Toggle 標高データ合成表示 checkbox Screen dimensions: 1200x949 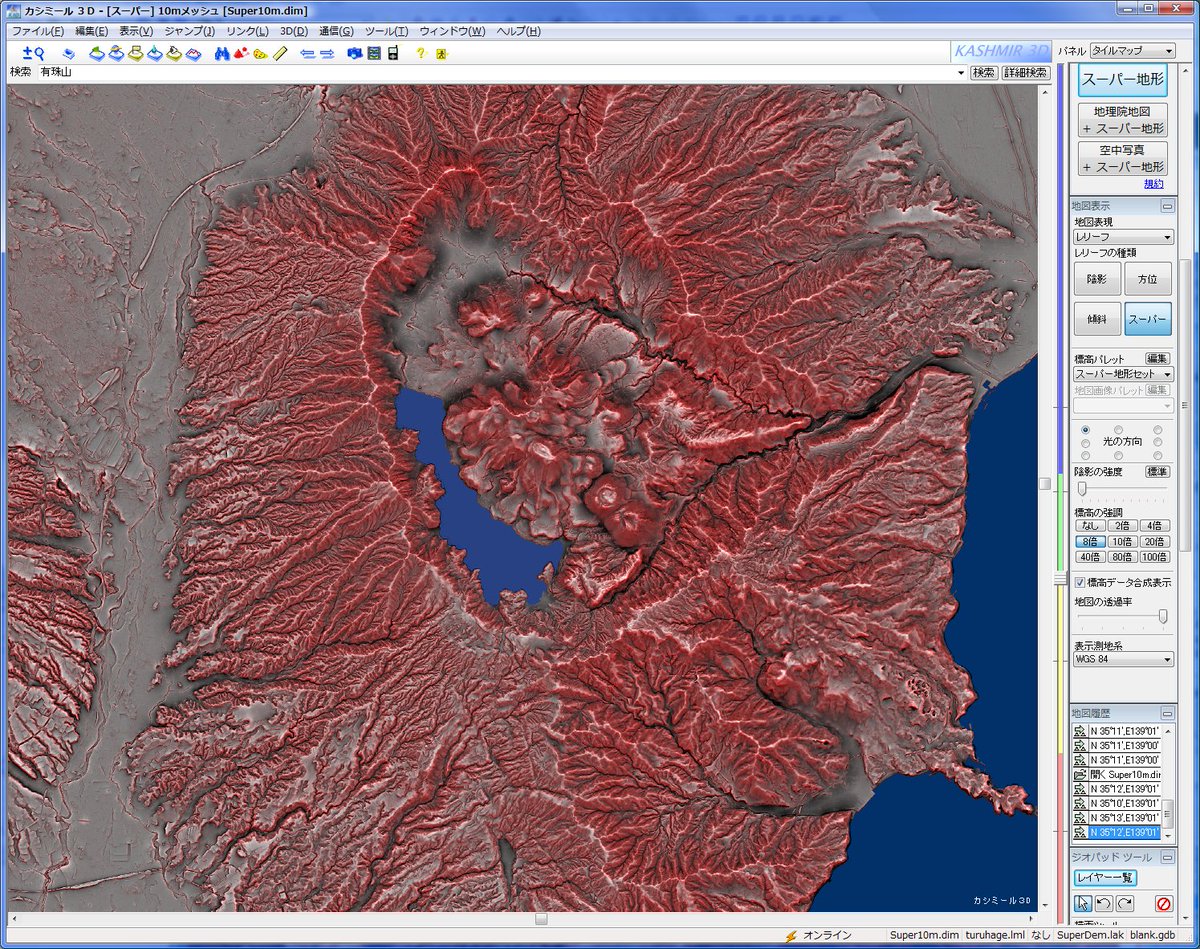1080,582
